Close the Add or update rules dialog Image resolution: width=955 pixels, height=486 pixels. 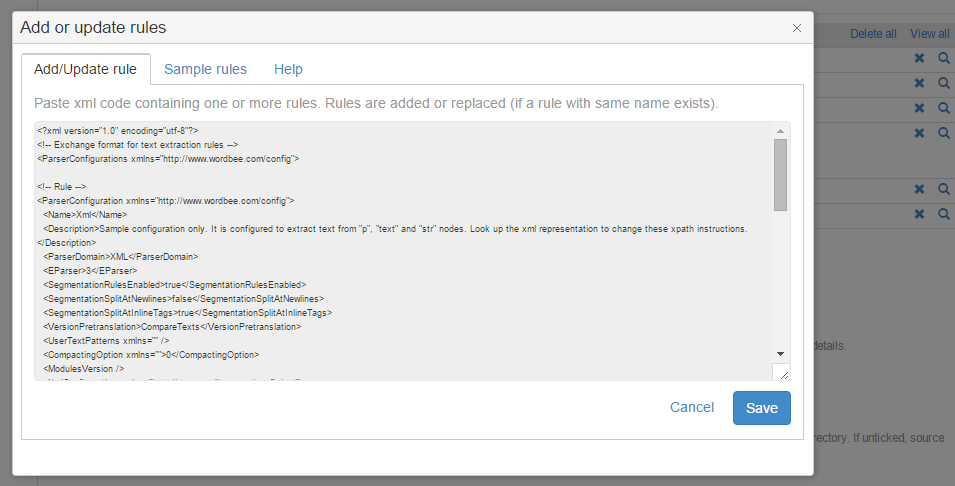797,28
